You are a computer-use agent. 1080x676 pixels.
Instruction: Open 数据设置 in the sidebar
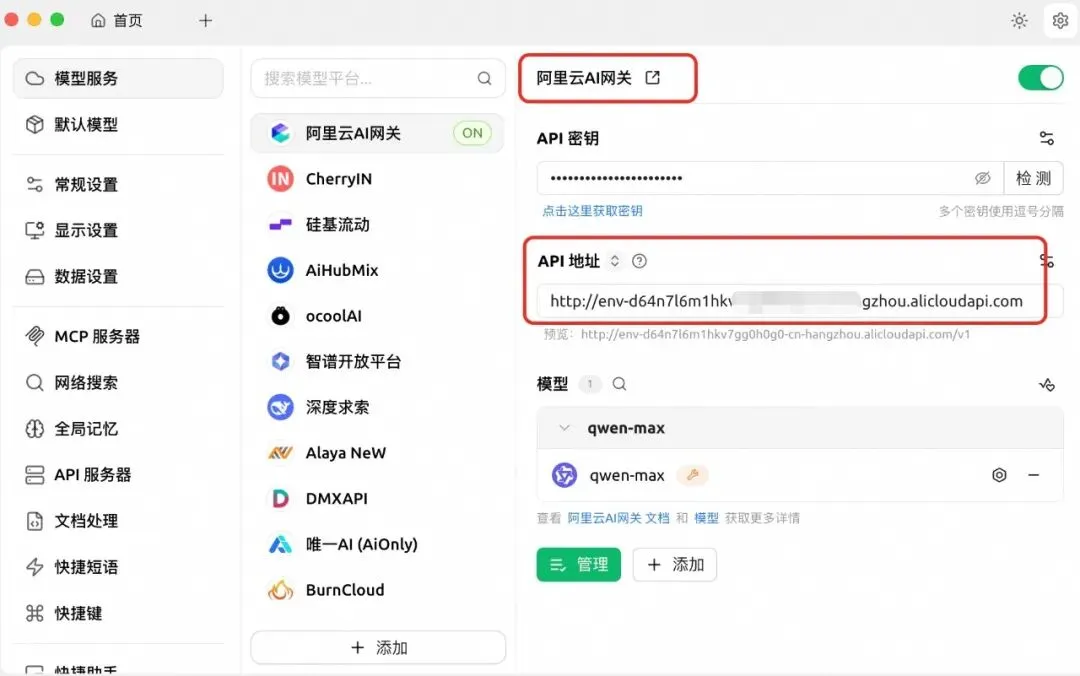click(x=118, y=276)
